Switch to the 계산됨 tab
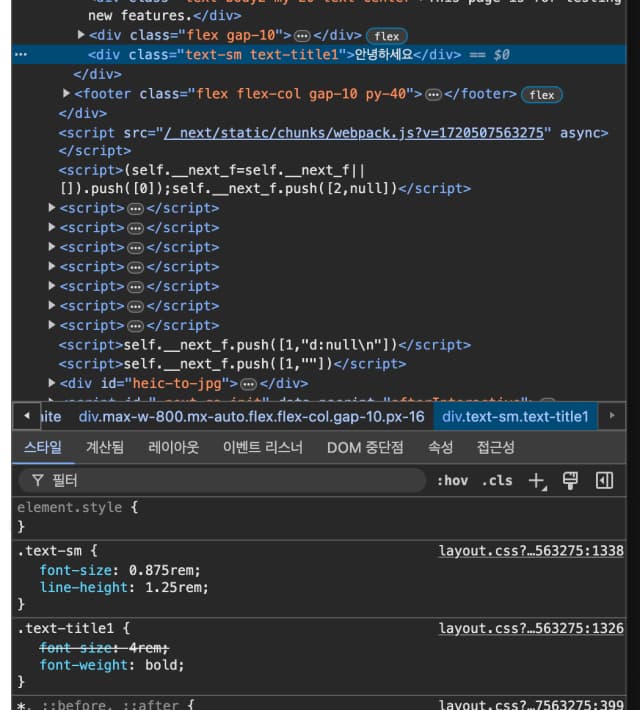 click(x=105, y=447)
